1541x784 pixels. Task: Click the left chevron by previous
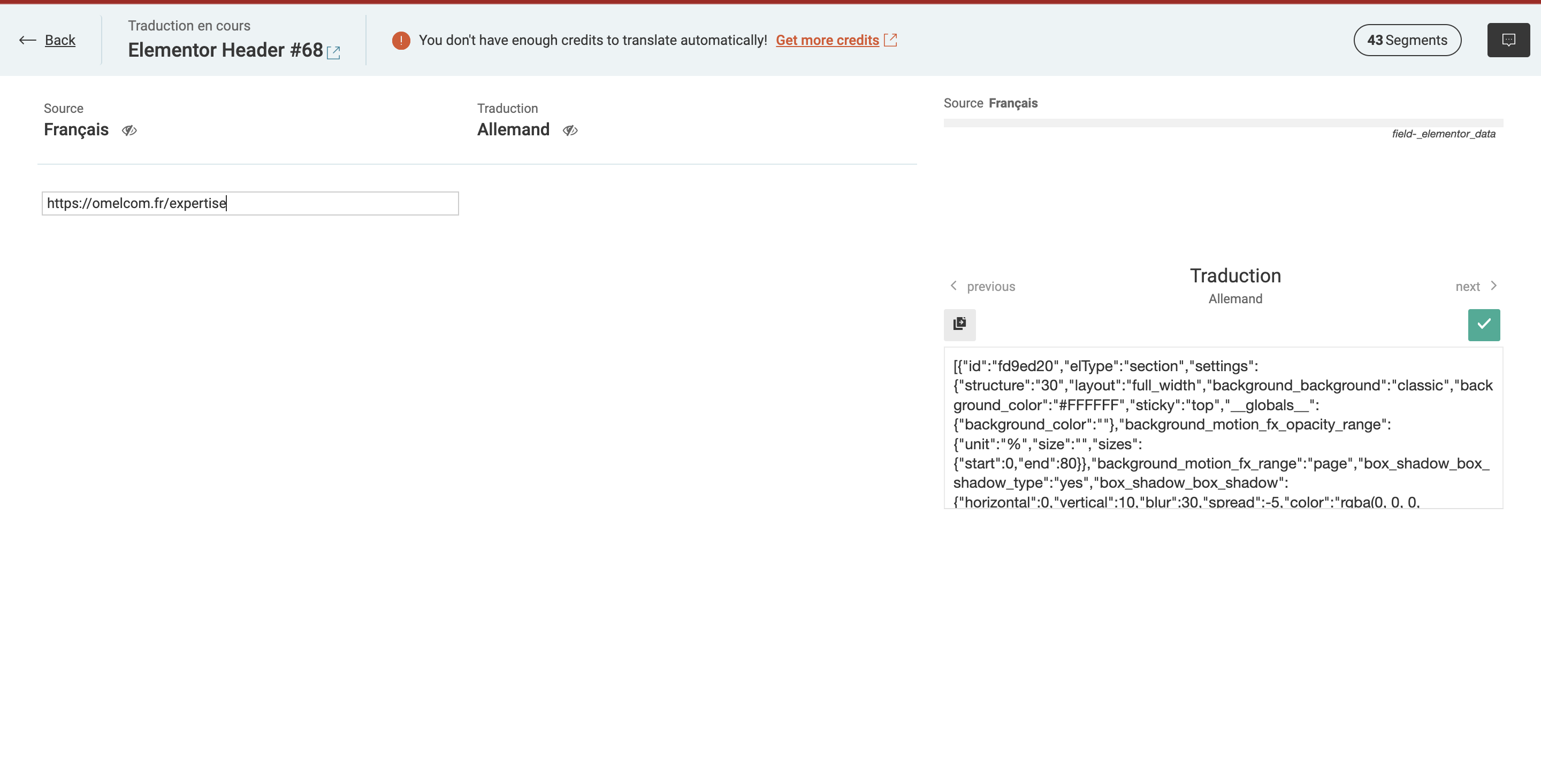click(953, 286)
